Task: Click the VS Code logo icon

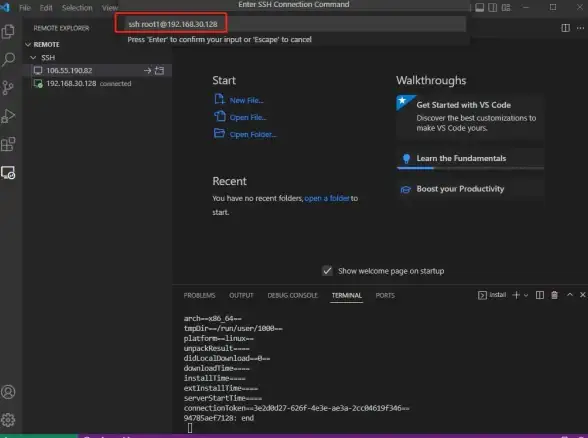Action: (x=5, y=7)
